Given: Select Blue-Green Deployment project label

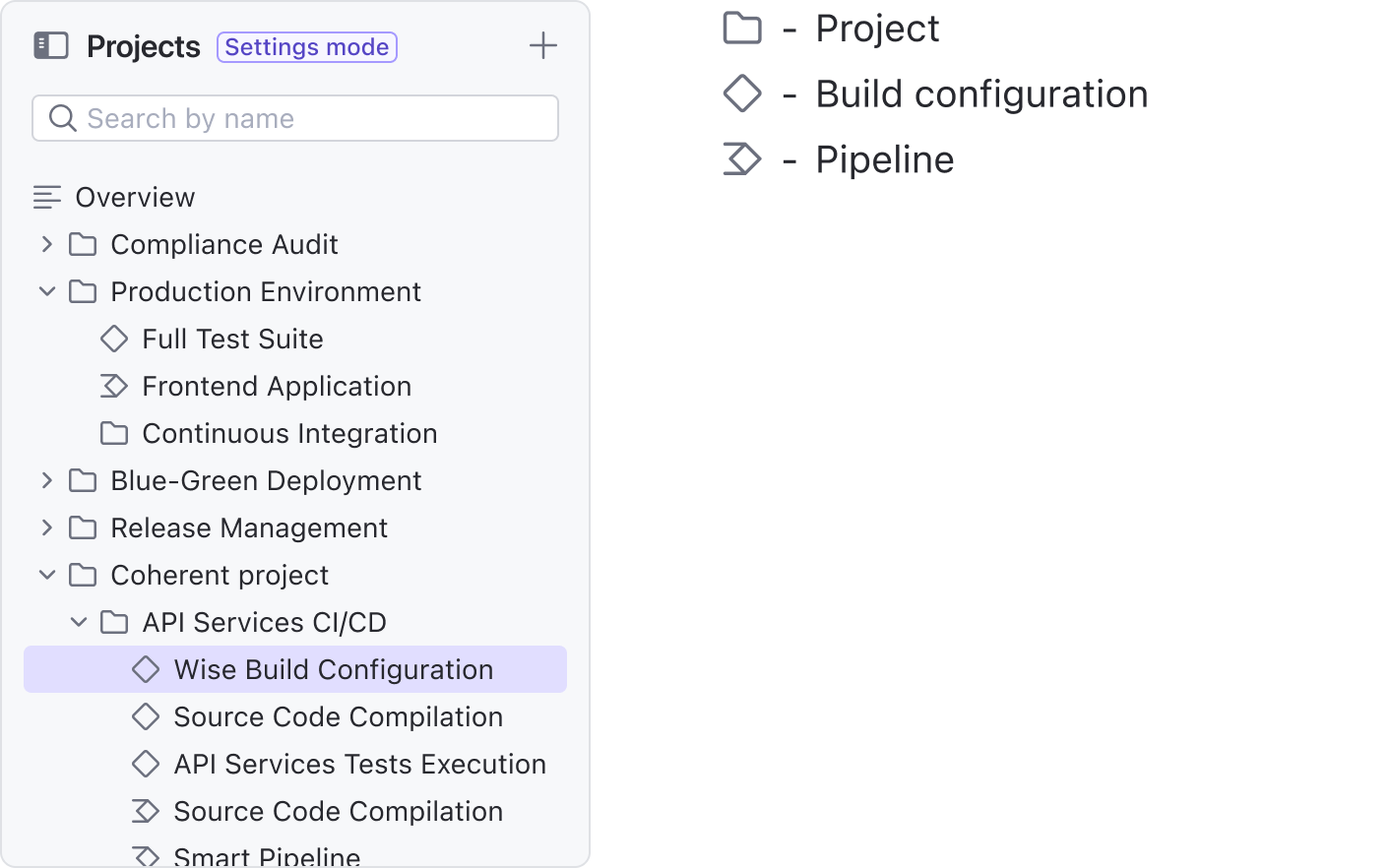Looking at the screenshot, I should click(266, 480).
